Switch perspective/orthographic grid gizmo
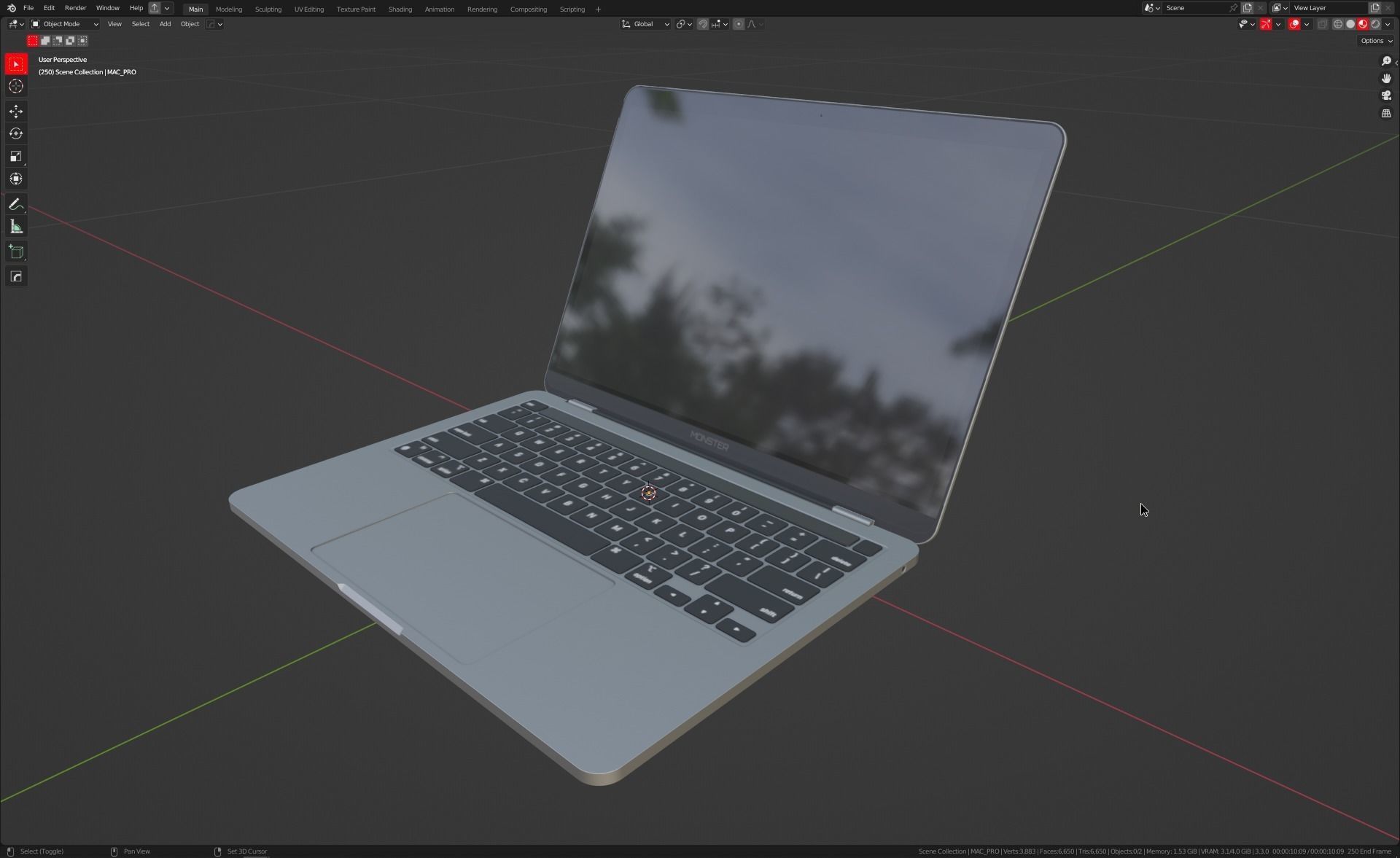Image resolution: width=1400 pixels, height=858 pixels. pos(1386,114)
